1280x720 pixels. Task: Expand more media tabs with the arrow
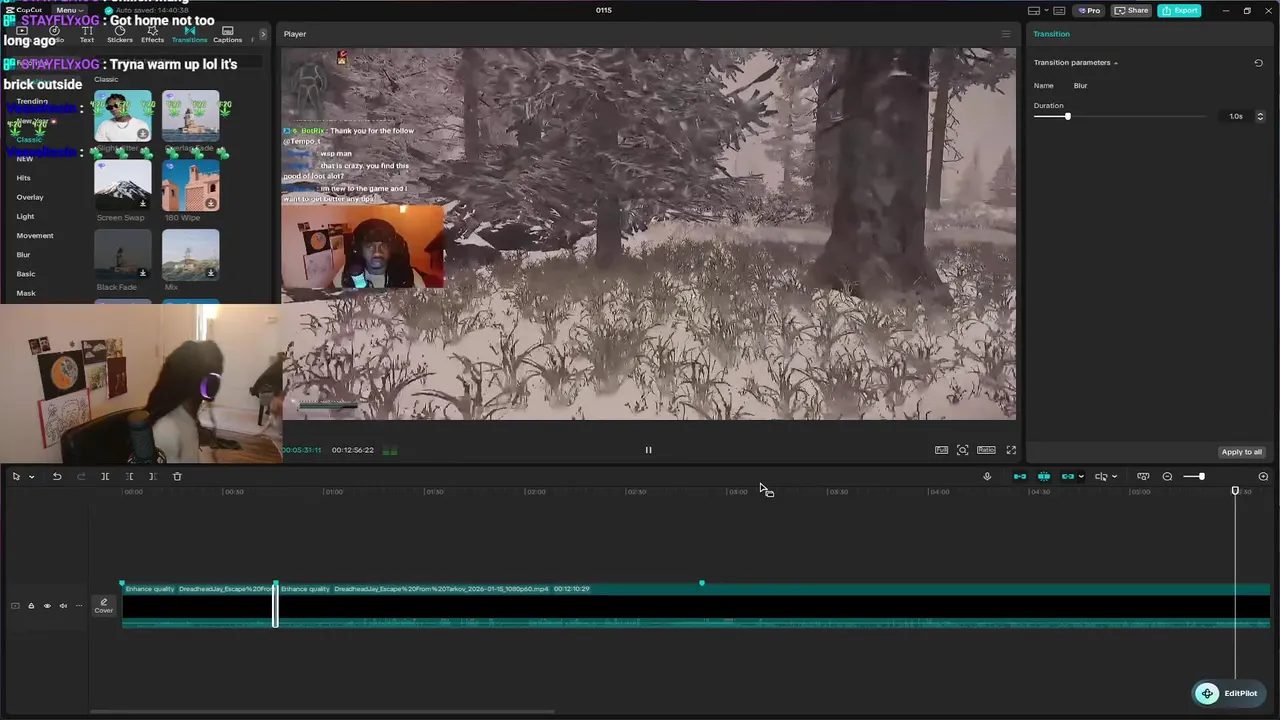[x=263, y=34]
